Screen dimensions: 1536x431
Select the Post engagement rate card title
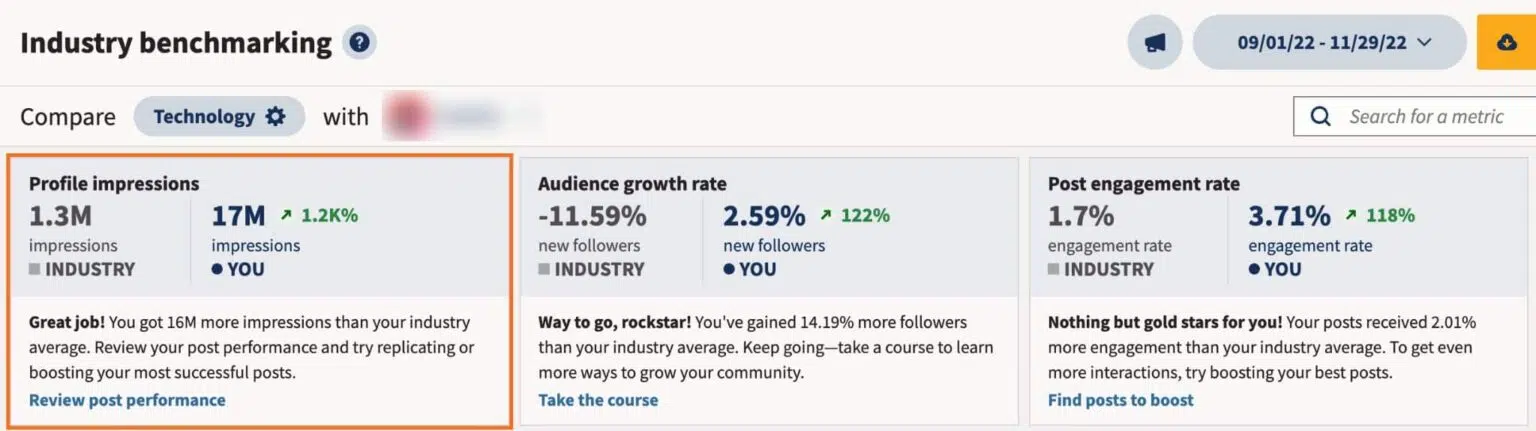click(x=1143, y=183)
